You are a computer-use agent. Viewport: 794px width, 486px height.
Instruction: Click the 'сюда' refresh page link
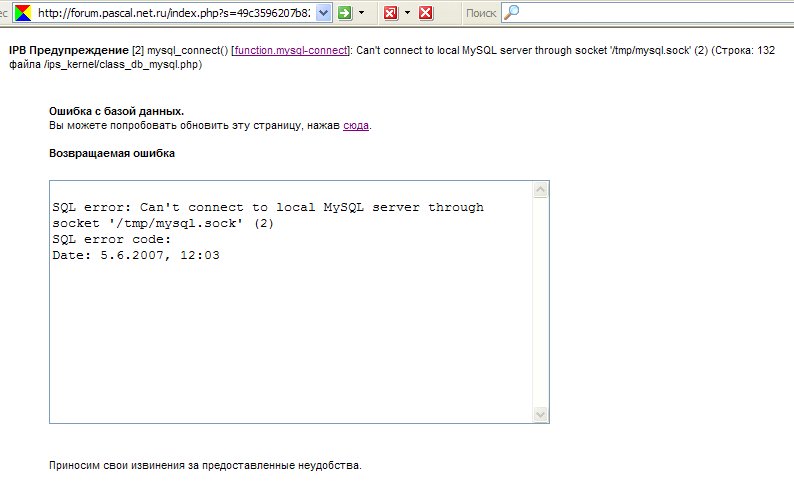point(356,126)
